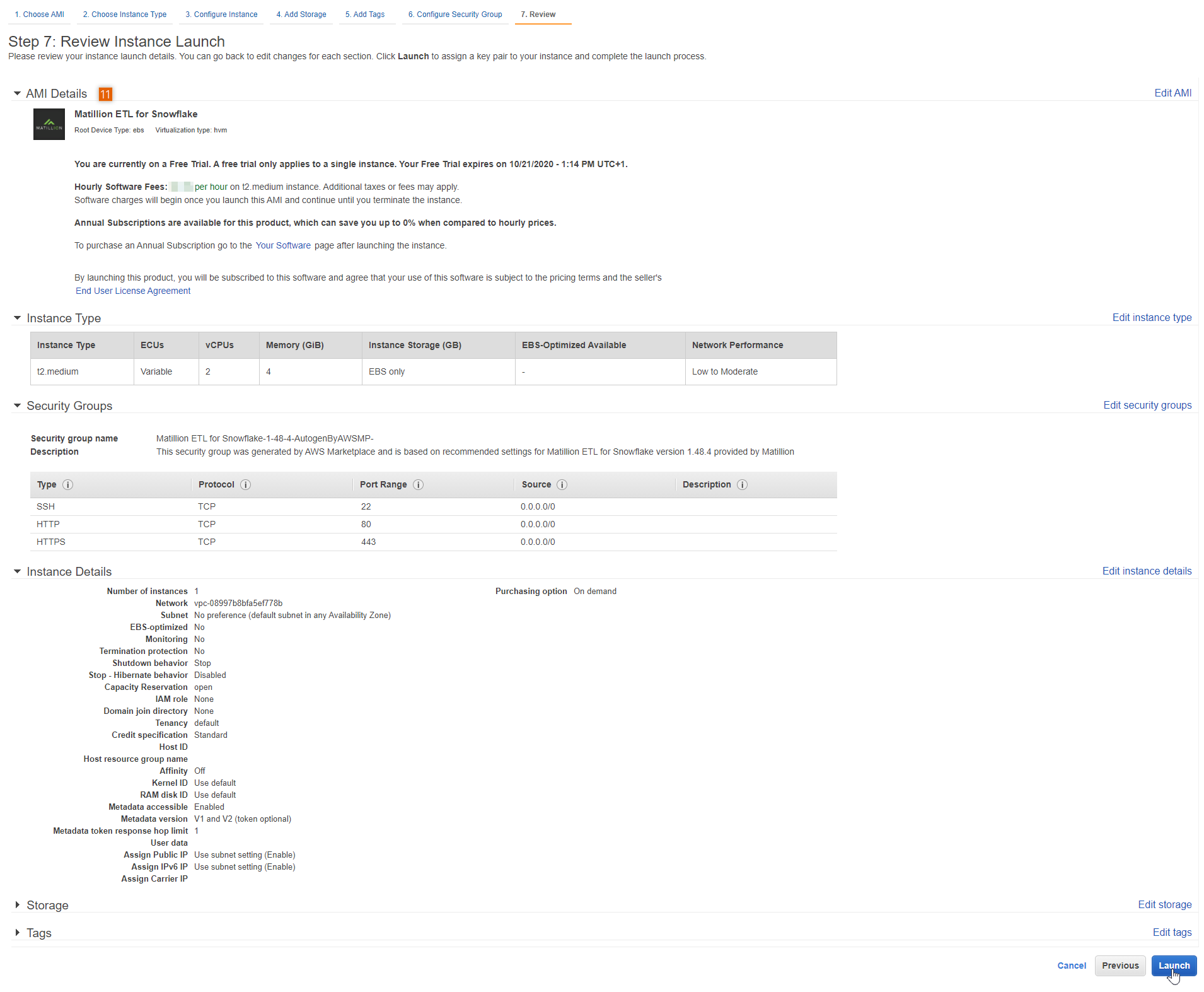Click the Matillion ETL for Snowflake title

point(136,114)
